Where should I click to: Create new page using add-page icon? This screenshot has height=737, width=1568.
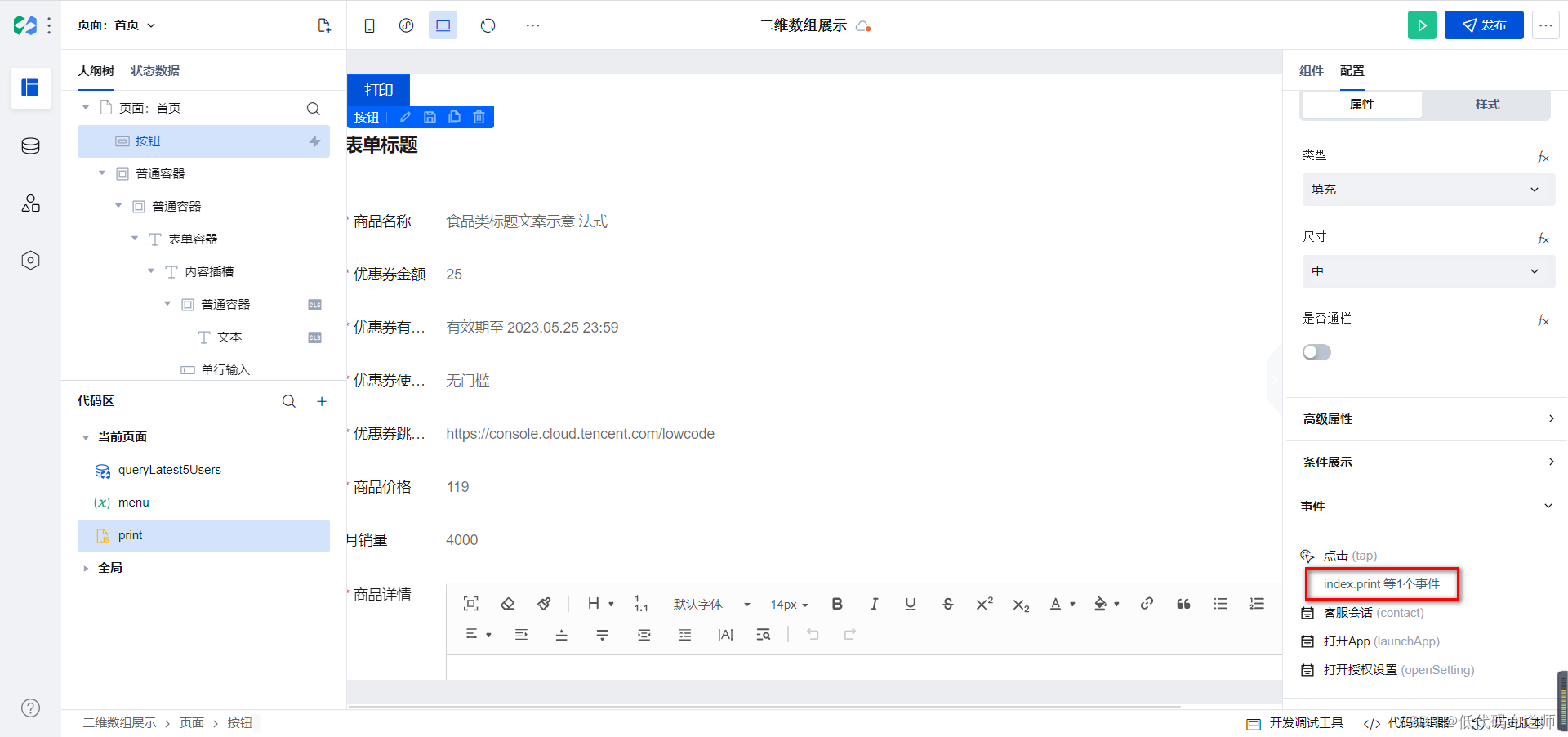324,25
